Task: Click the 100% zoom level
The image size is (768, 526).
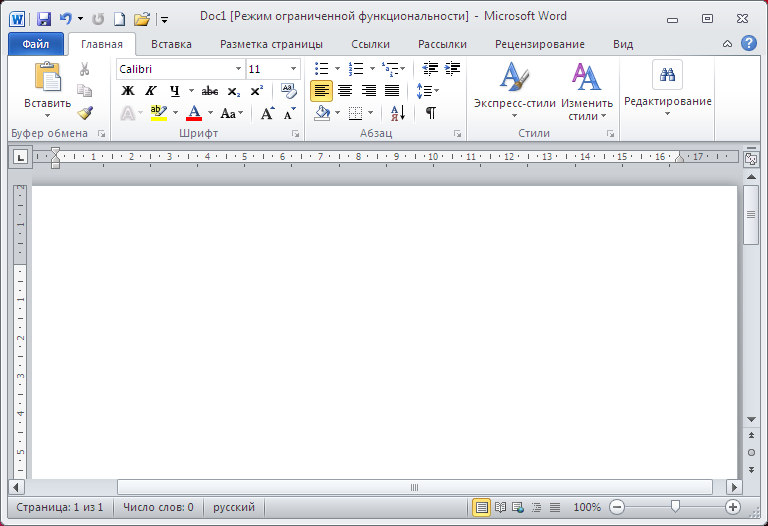Action: 587,507
